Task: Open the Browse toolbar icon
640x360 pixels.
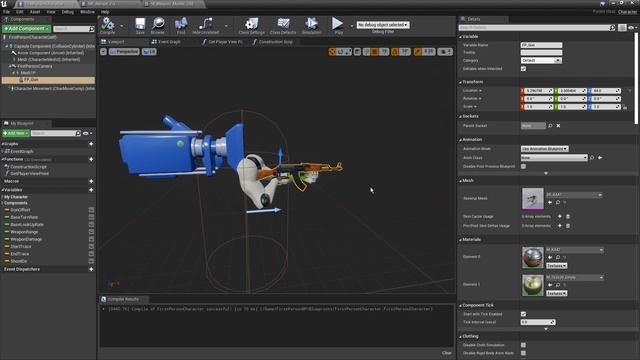Action: (x=158, y=25)
